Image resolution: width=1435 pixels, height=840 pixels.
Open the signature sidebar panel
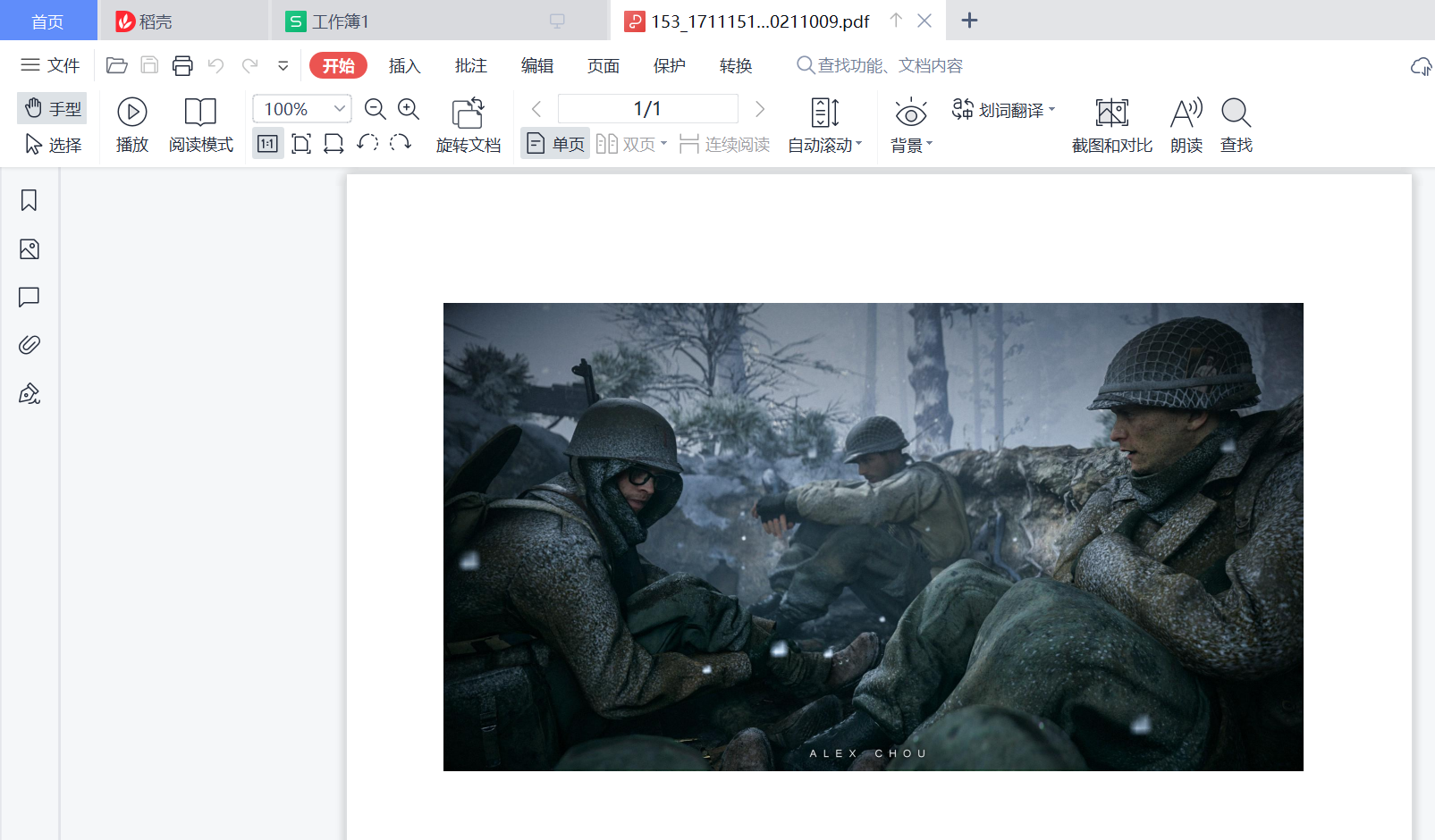[x=30, y=393]
